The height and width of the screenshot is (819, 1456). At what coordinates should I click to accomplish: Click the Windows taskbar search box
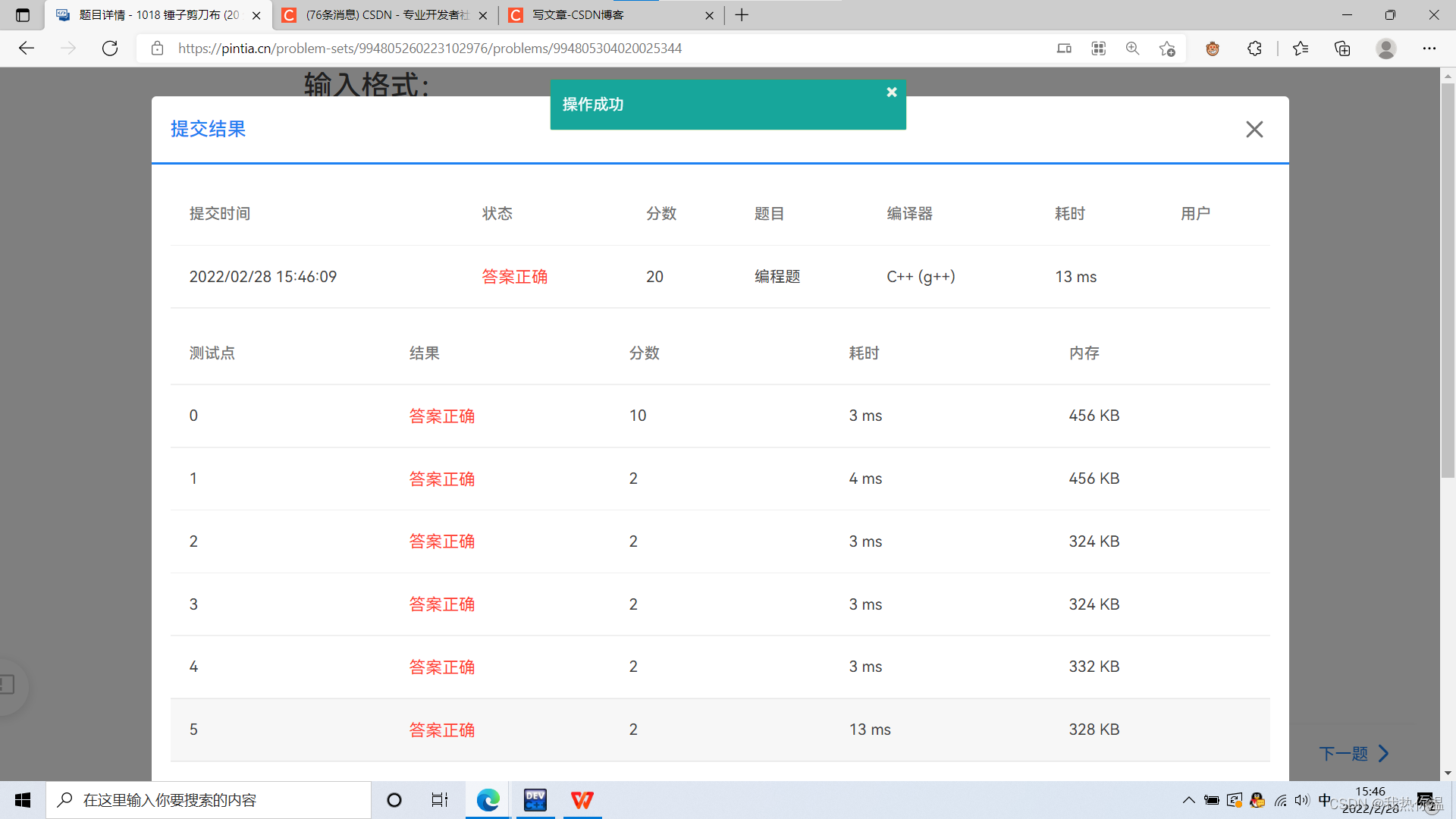point(209,799)
